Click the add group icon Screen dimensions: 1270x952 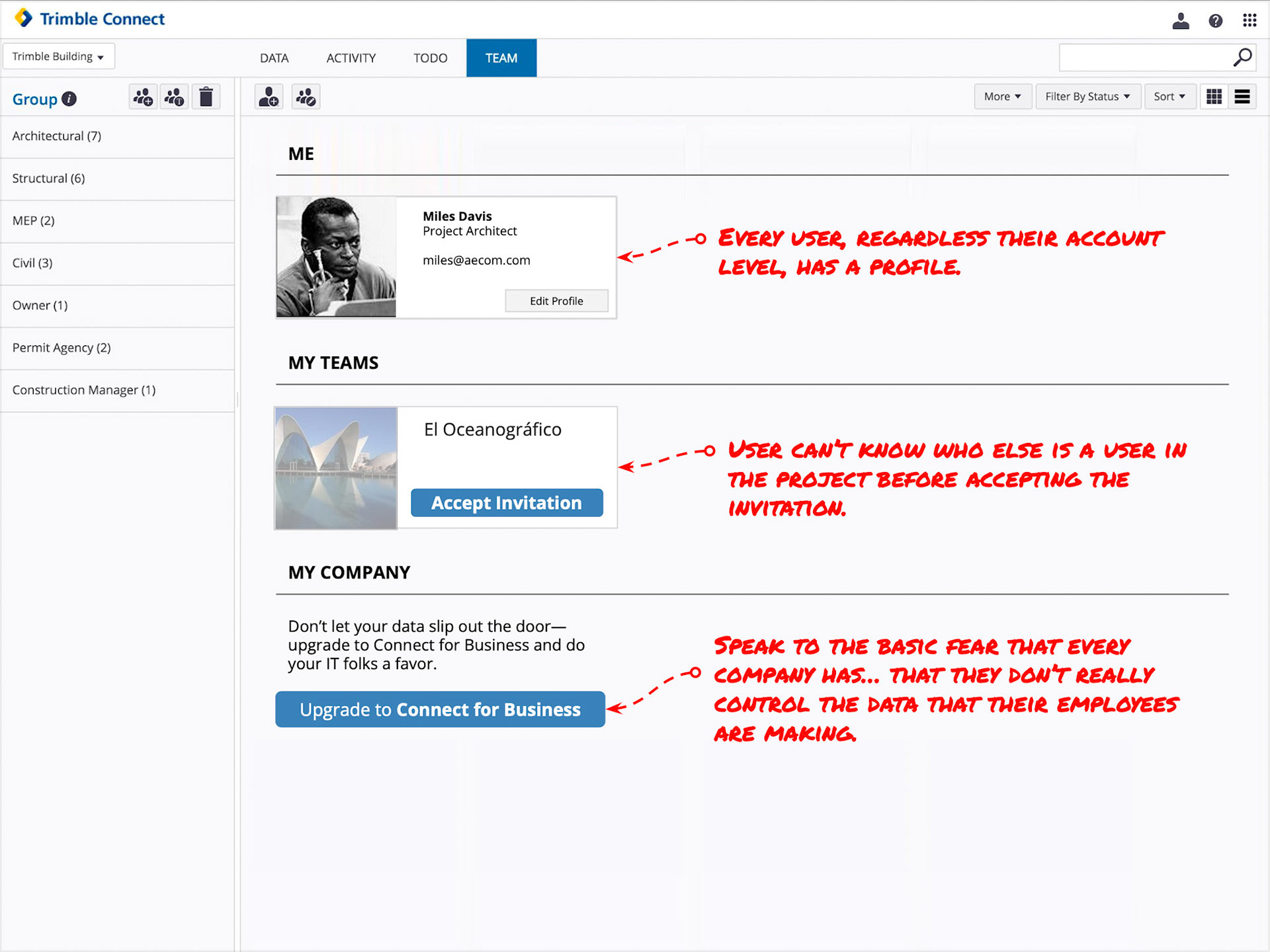pos(143,97)
